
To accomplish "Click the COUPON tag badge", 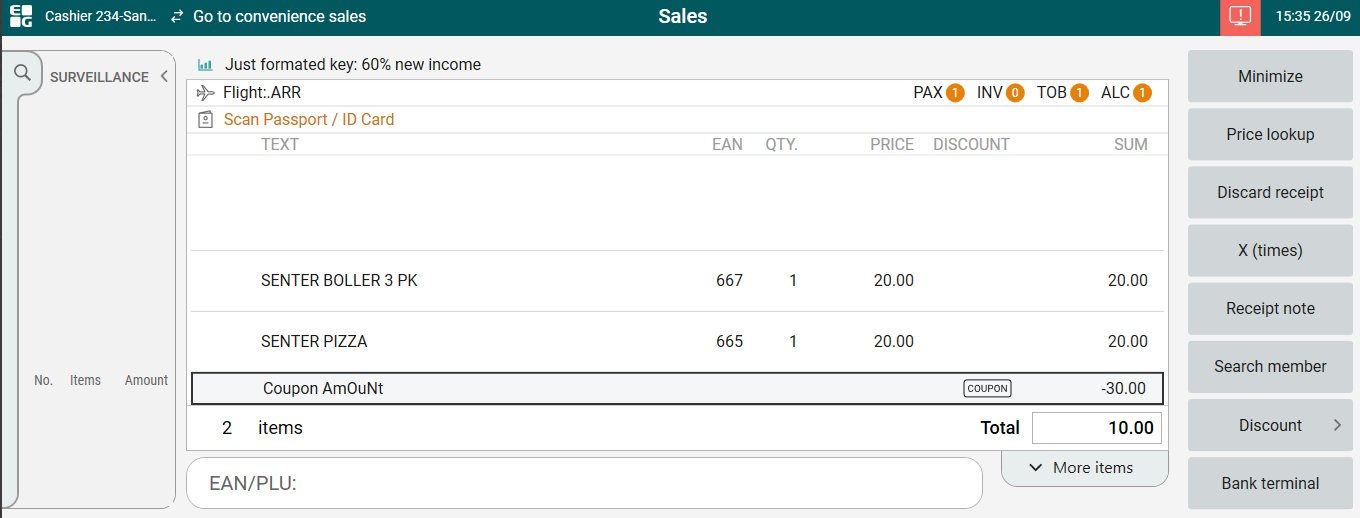I will coord(987,389).
